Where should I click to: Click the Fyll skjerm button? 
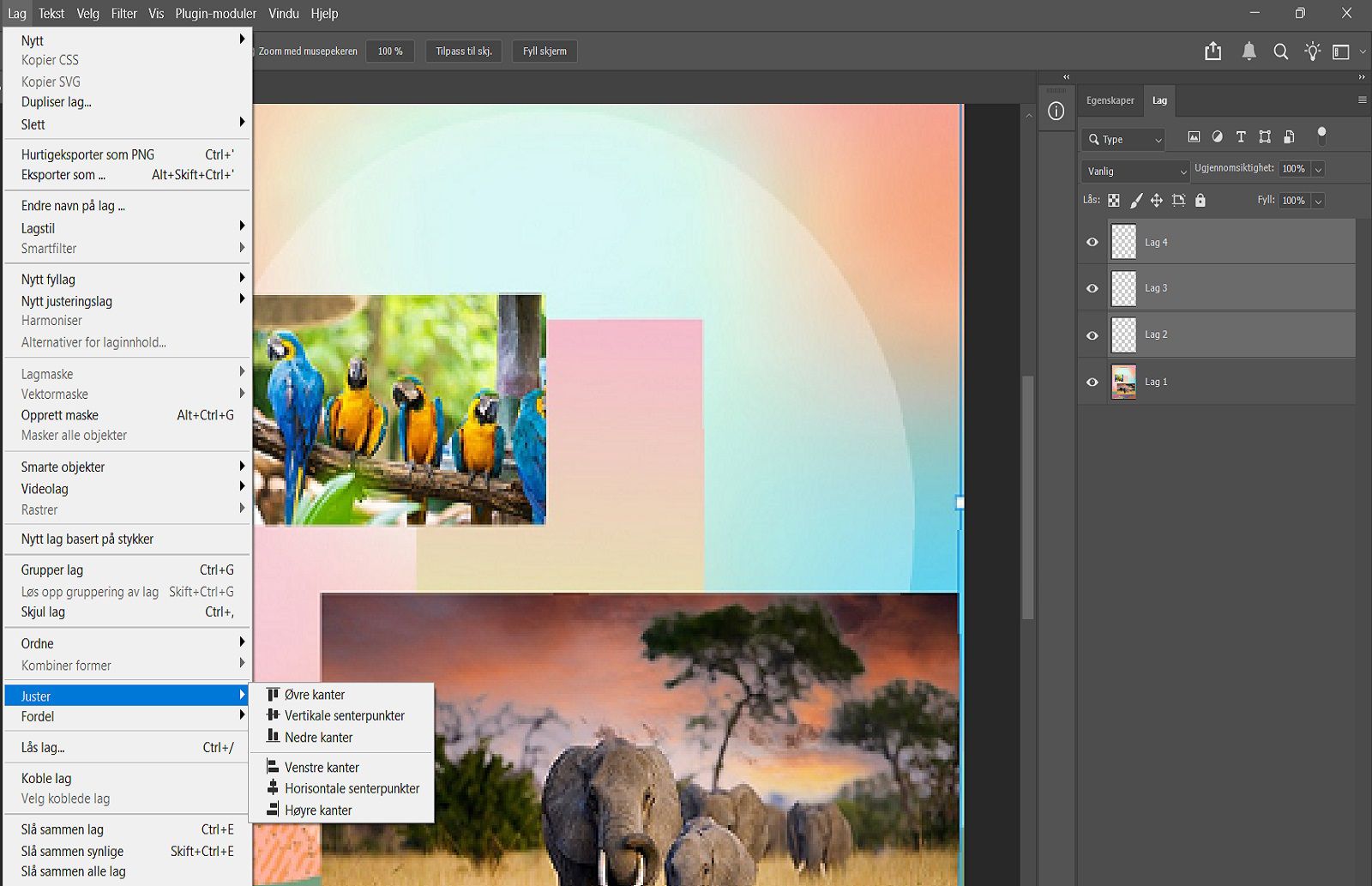coord(545,51)
